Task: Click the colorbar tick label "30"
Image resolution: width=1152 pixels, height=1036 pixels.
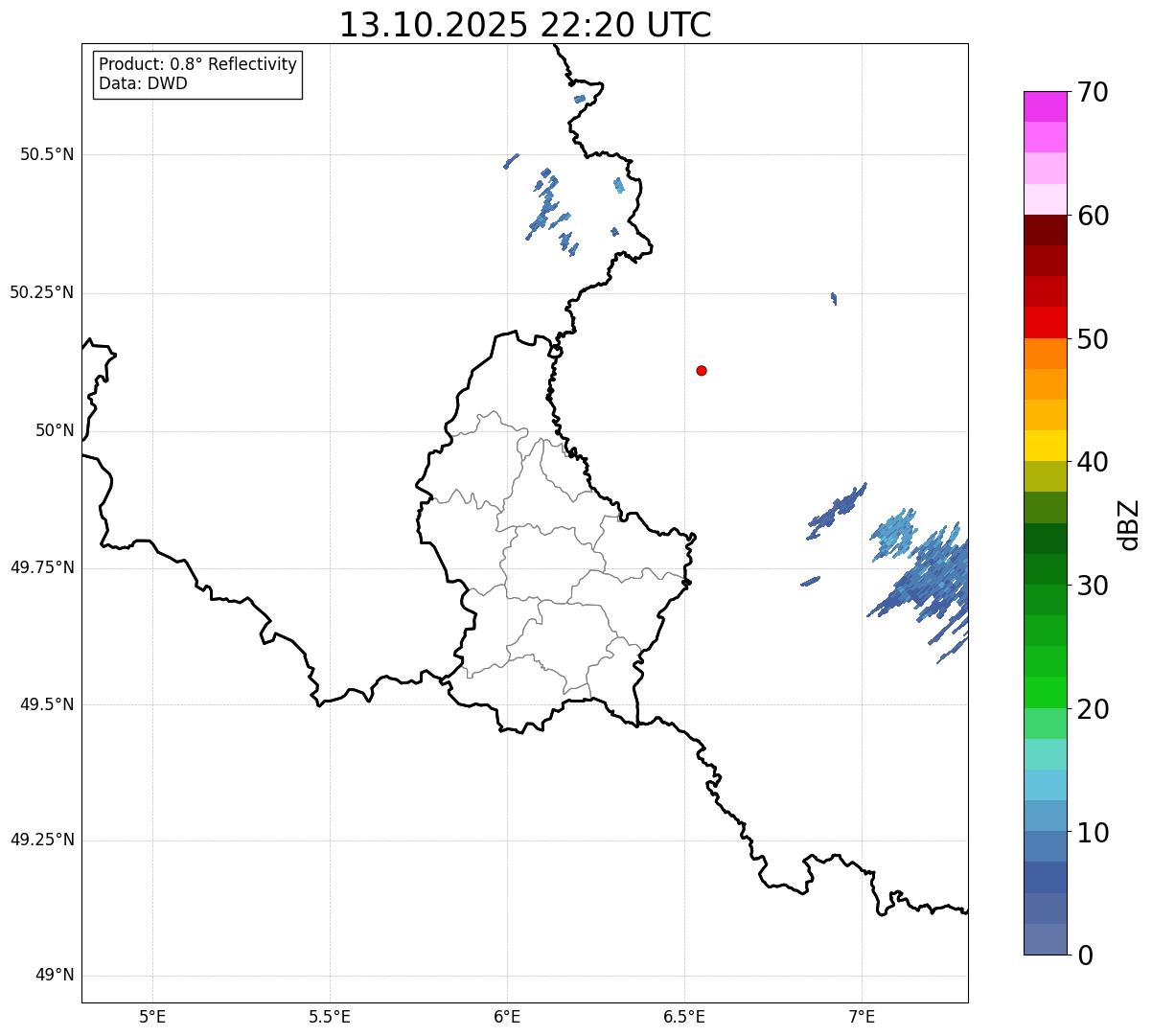Action: point(1093,586)
